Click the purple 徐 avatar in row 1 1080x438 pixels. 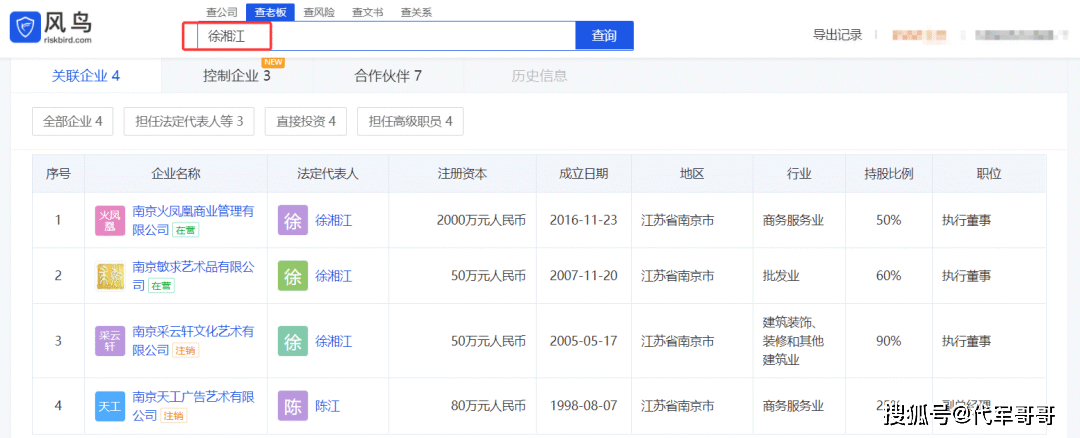pos(293,221)
